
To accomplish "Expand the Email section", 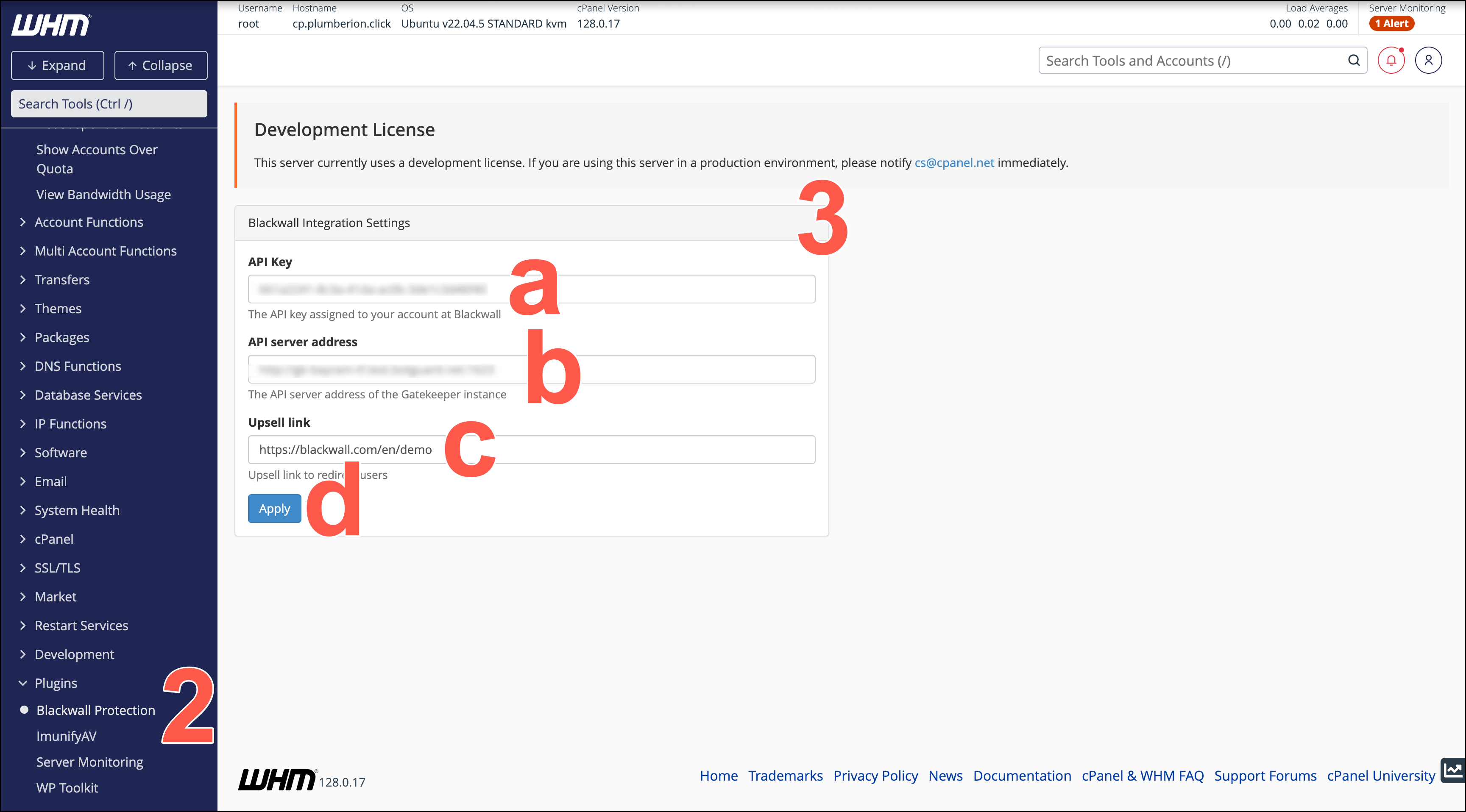I will coord(50,481).
